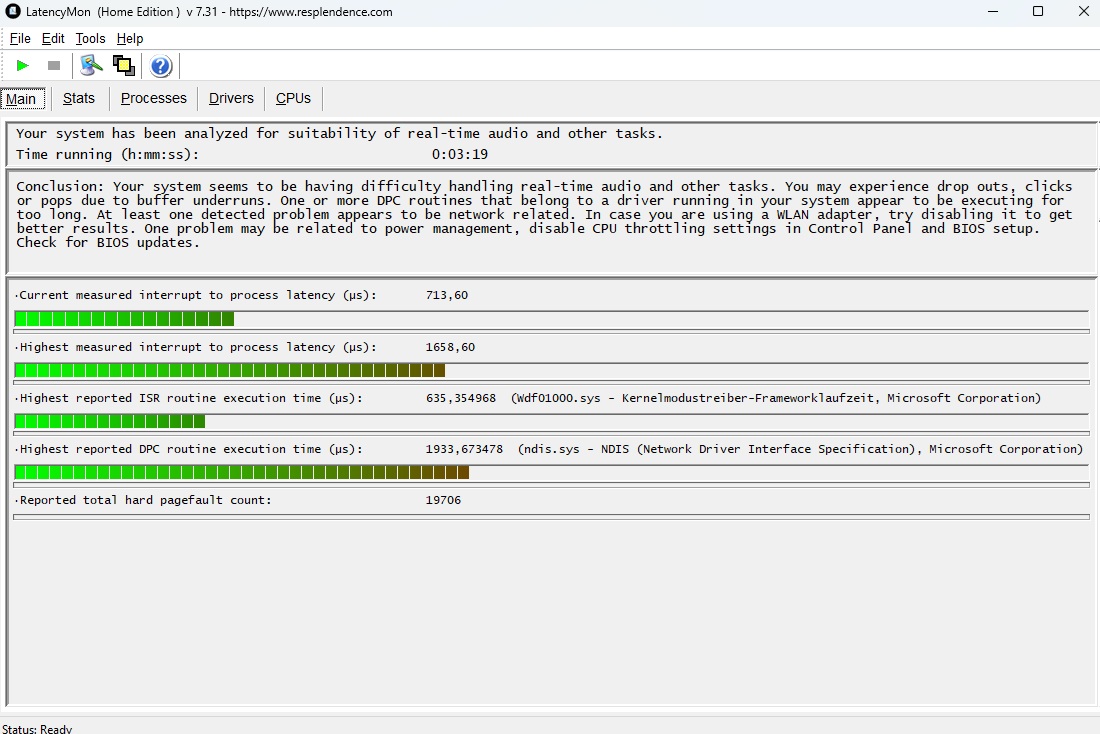The width and height of the screenshot is (1100, 734).
Task: View the Drivers tab
Action: pyautogui.click(x=231, y=98)
